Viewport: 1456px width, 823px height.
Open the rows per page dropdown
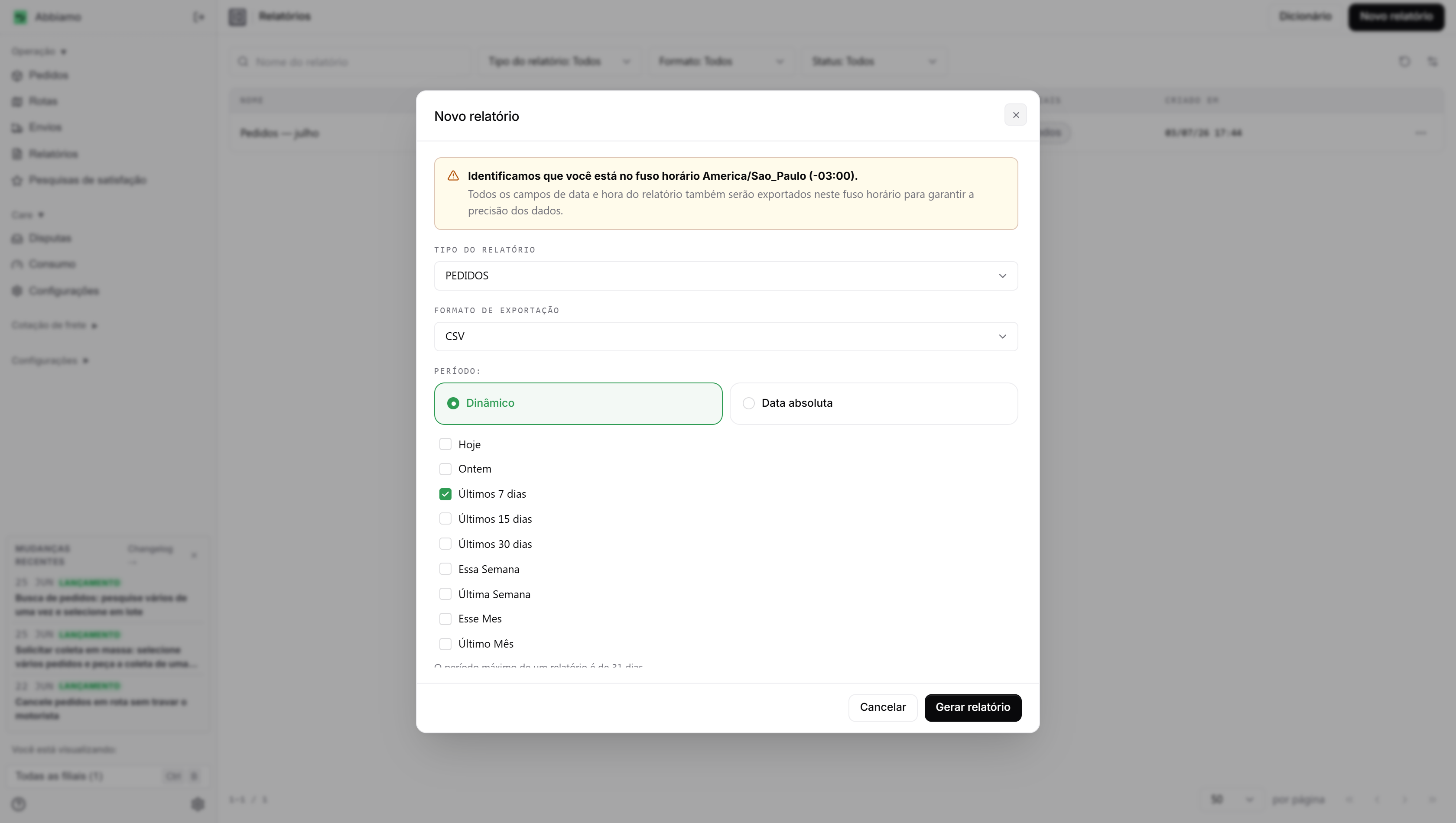pos(1232,800)
